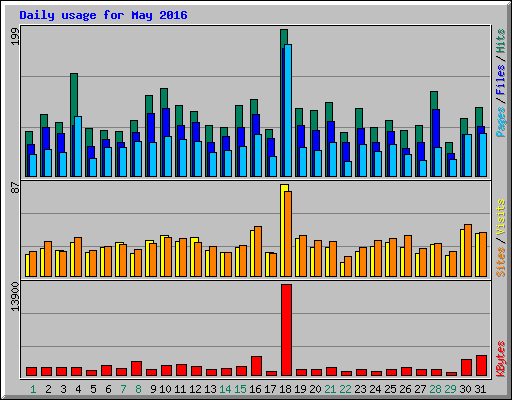Screen dimensions: 512x400
Task: Click the orange Sites bar for day 16
Action: click(258, 251)
